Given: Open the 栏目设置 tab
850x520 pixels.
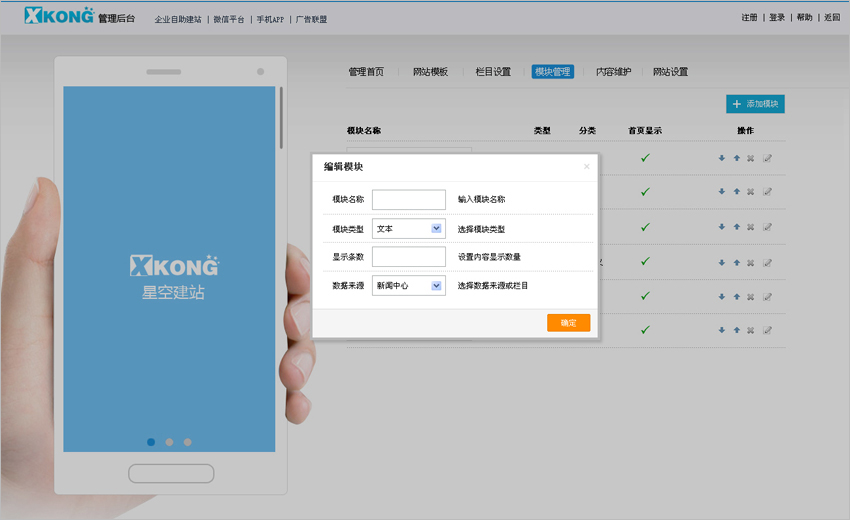Looking at the screenshot, I should coord(493,72).
